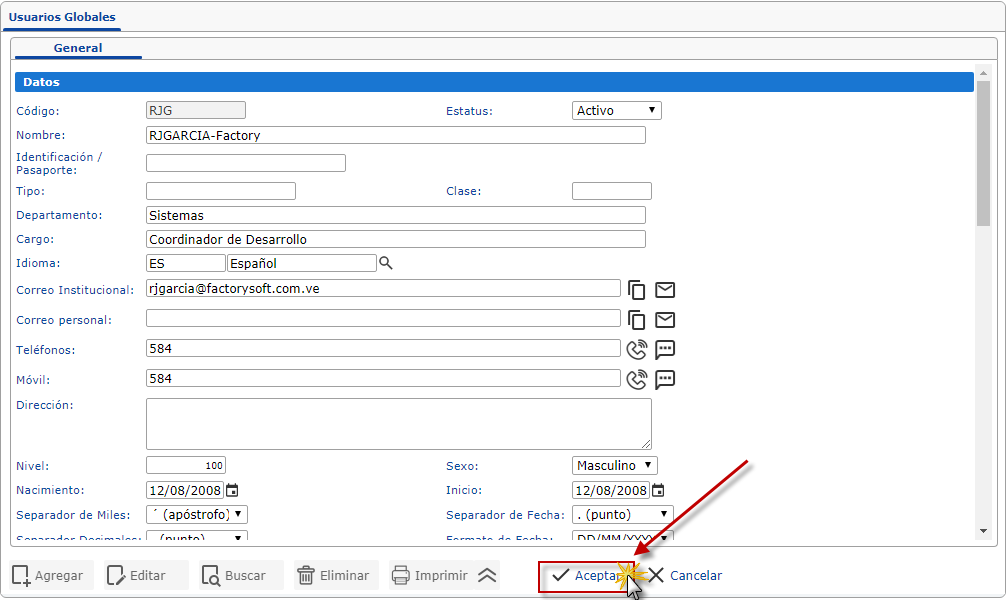Switch to the General tab
Viewport: 1006px width, 600px height.
78,48
